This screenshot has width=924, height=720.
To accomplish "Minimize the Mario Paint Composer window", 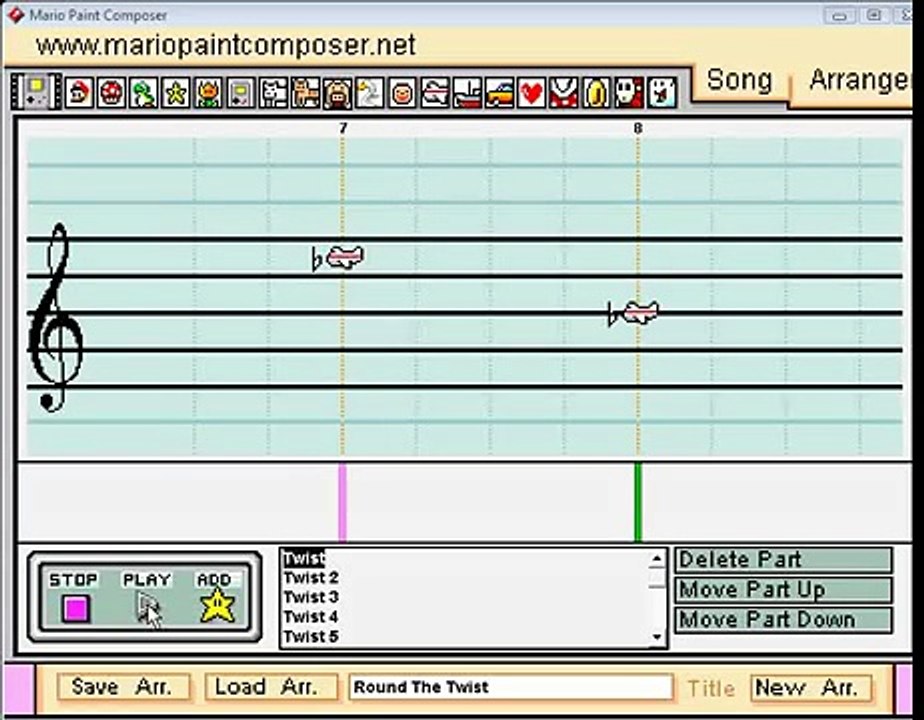I will [839, 15].
